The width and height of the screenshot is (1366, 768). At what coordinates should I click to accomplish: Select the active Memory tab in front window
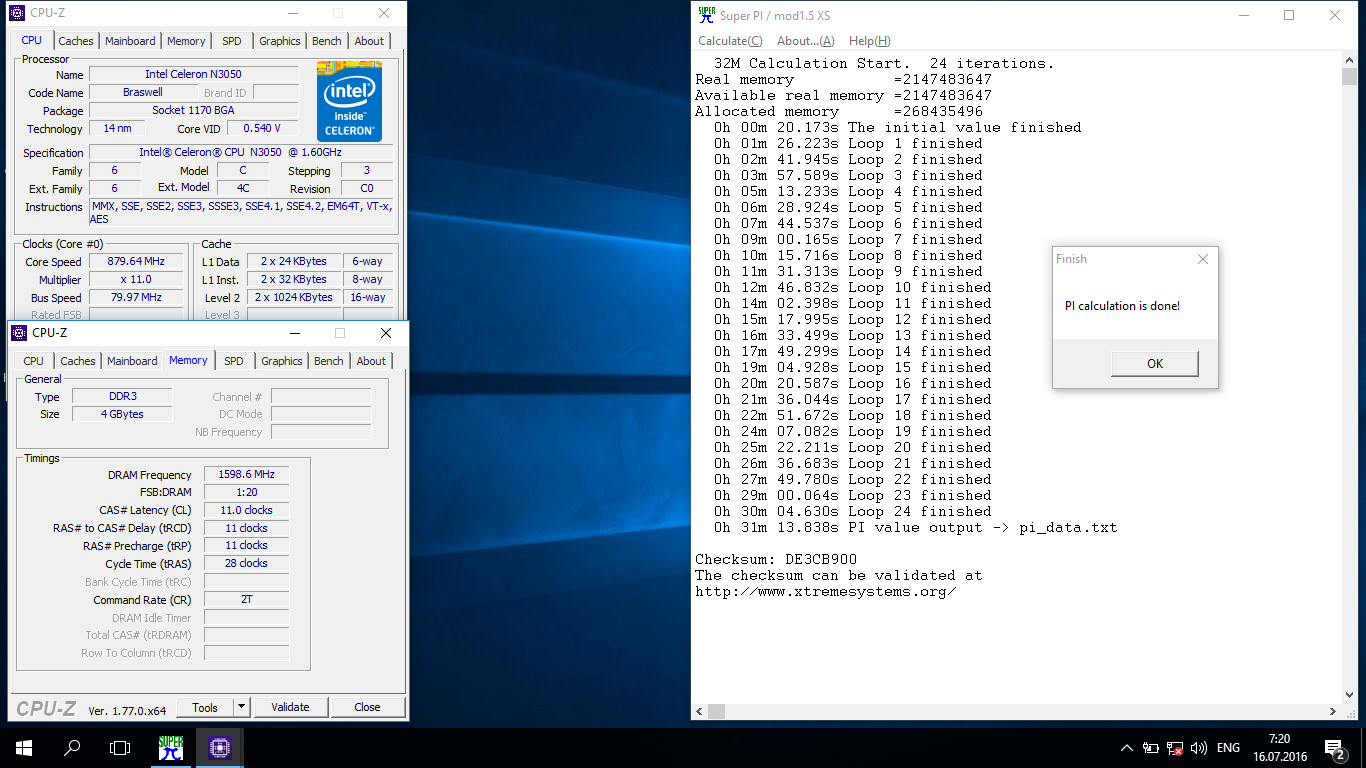(188, 360)
